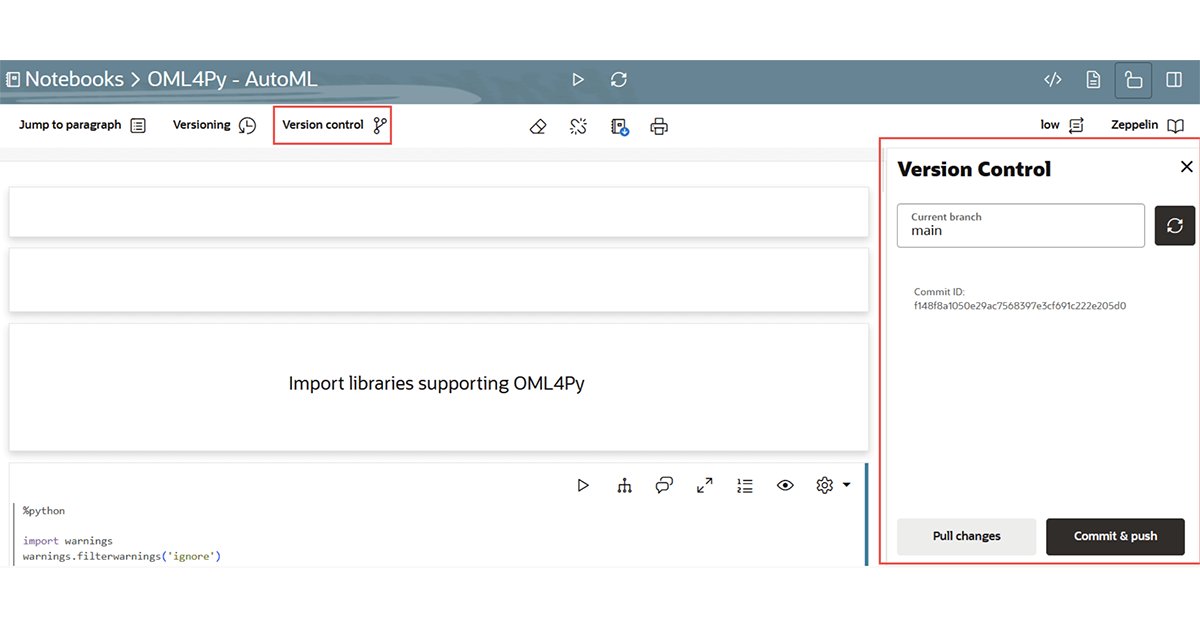
Task: Toggle the notebook lock icon
Action: coord(1134,80)
